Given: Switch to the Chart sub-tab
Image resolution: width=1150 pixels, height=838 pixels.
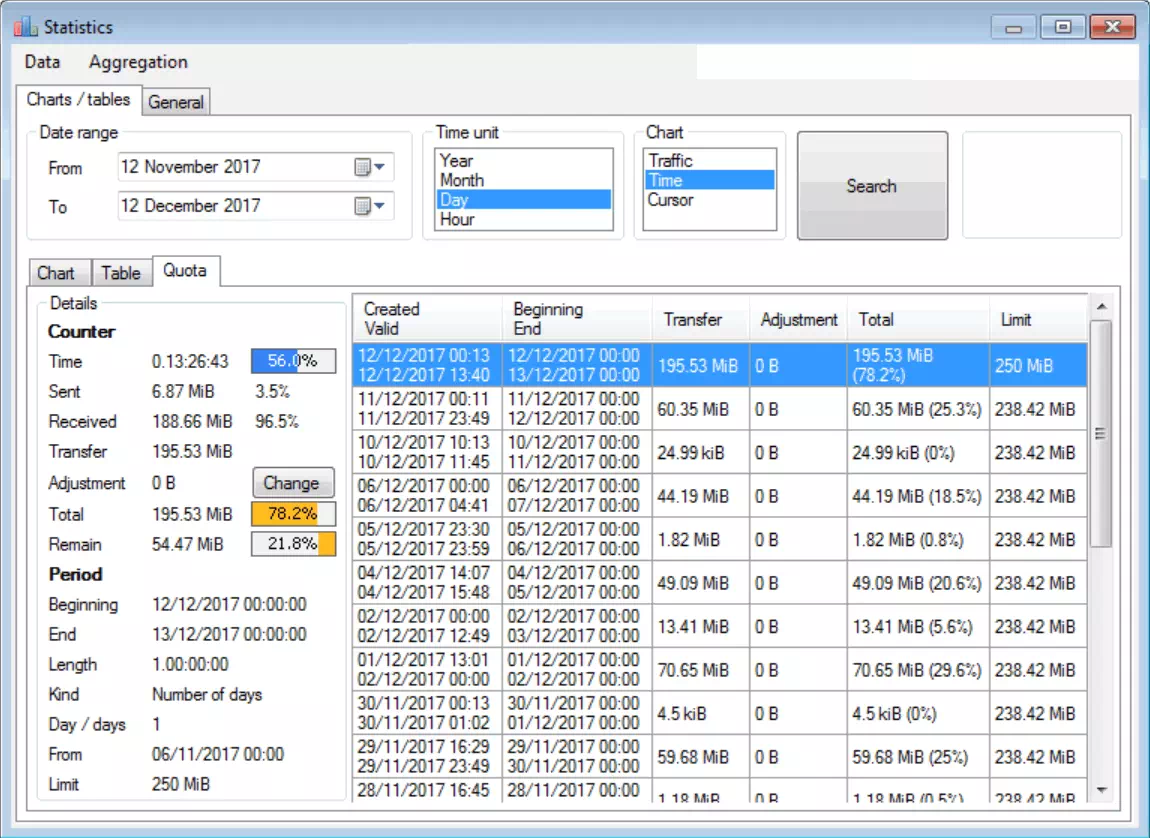Looking at the screenshot, I should point(56,273).
